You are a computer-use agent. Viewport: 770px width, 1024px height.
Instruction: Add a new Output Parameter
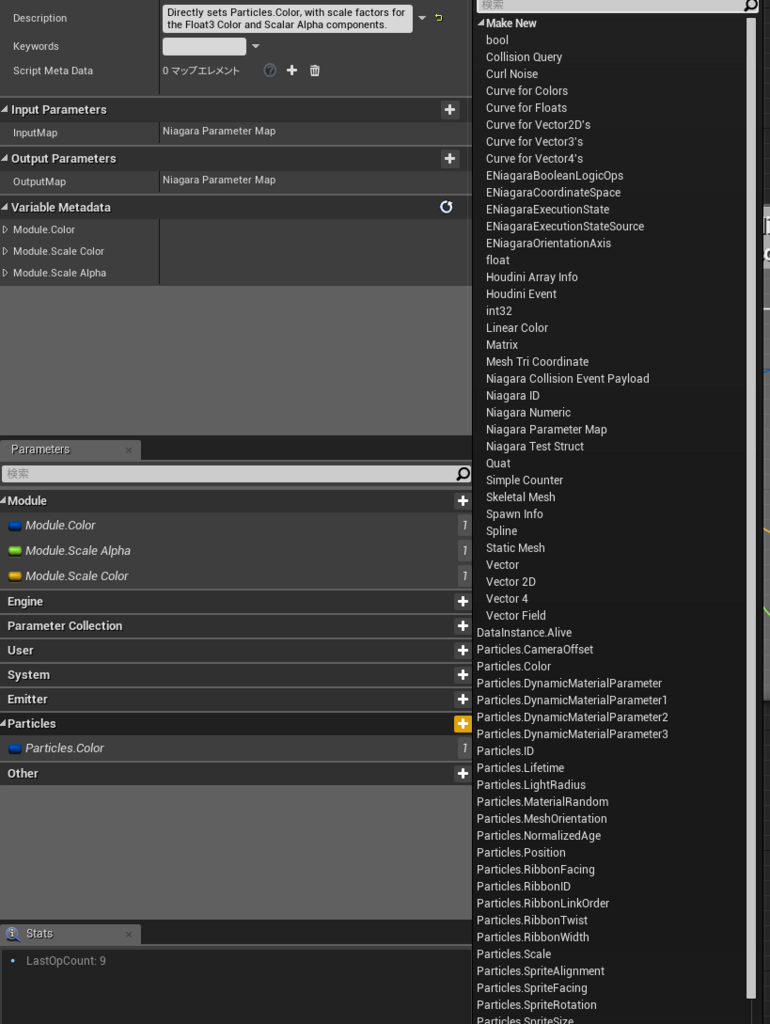449,159
